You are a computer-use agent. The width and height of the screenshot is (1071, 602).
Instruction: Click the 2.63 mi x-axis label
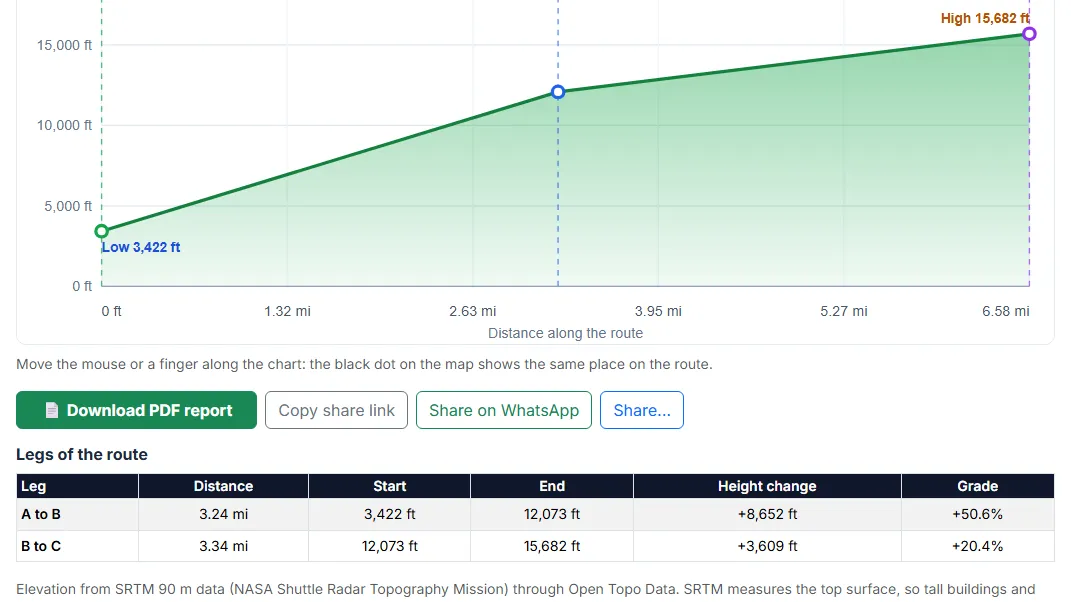(473, 311)
